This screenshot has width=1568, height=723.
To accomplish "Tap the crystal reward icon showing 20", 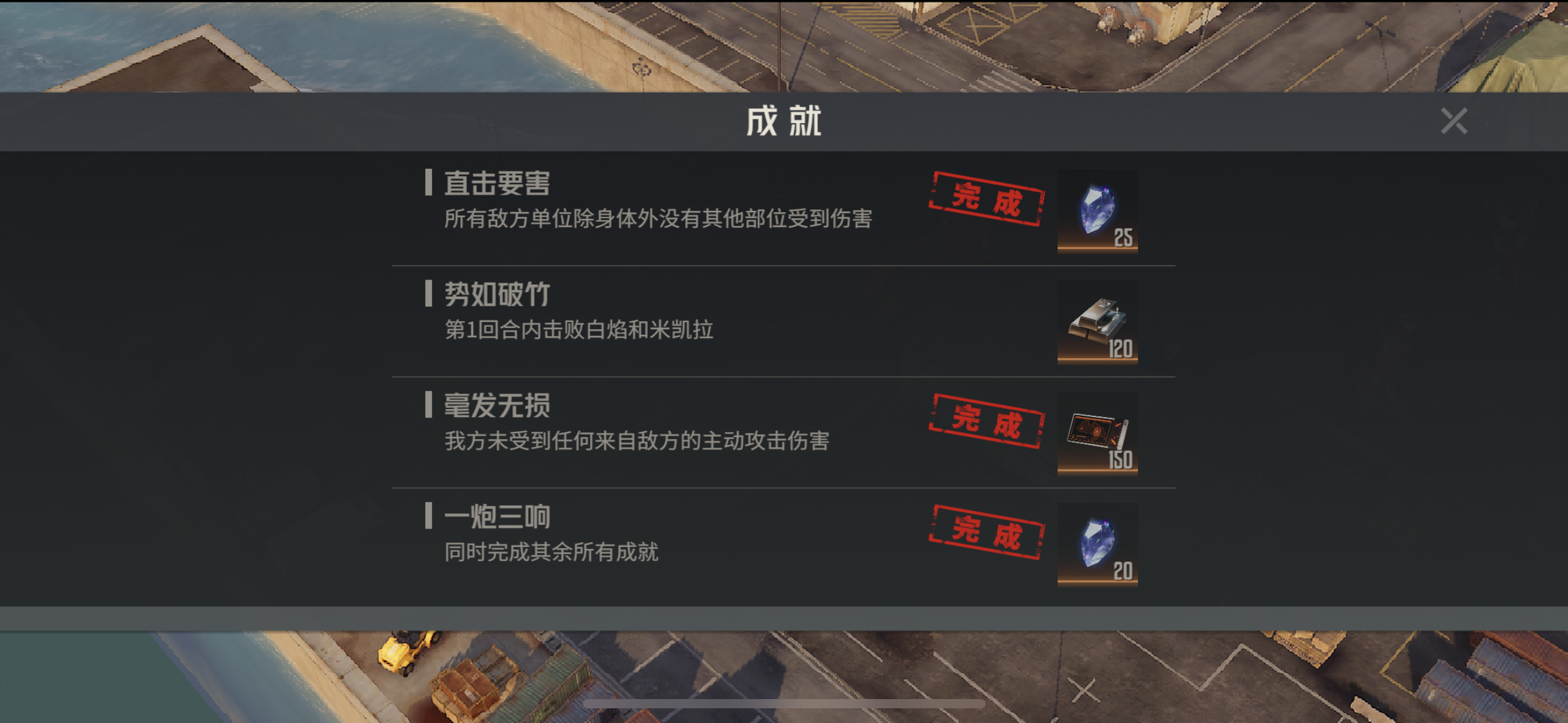I will [1097, 545].
